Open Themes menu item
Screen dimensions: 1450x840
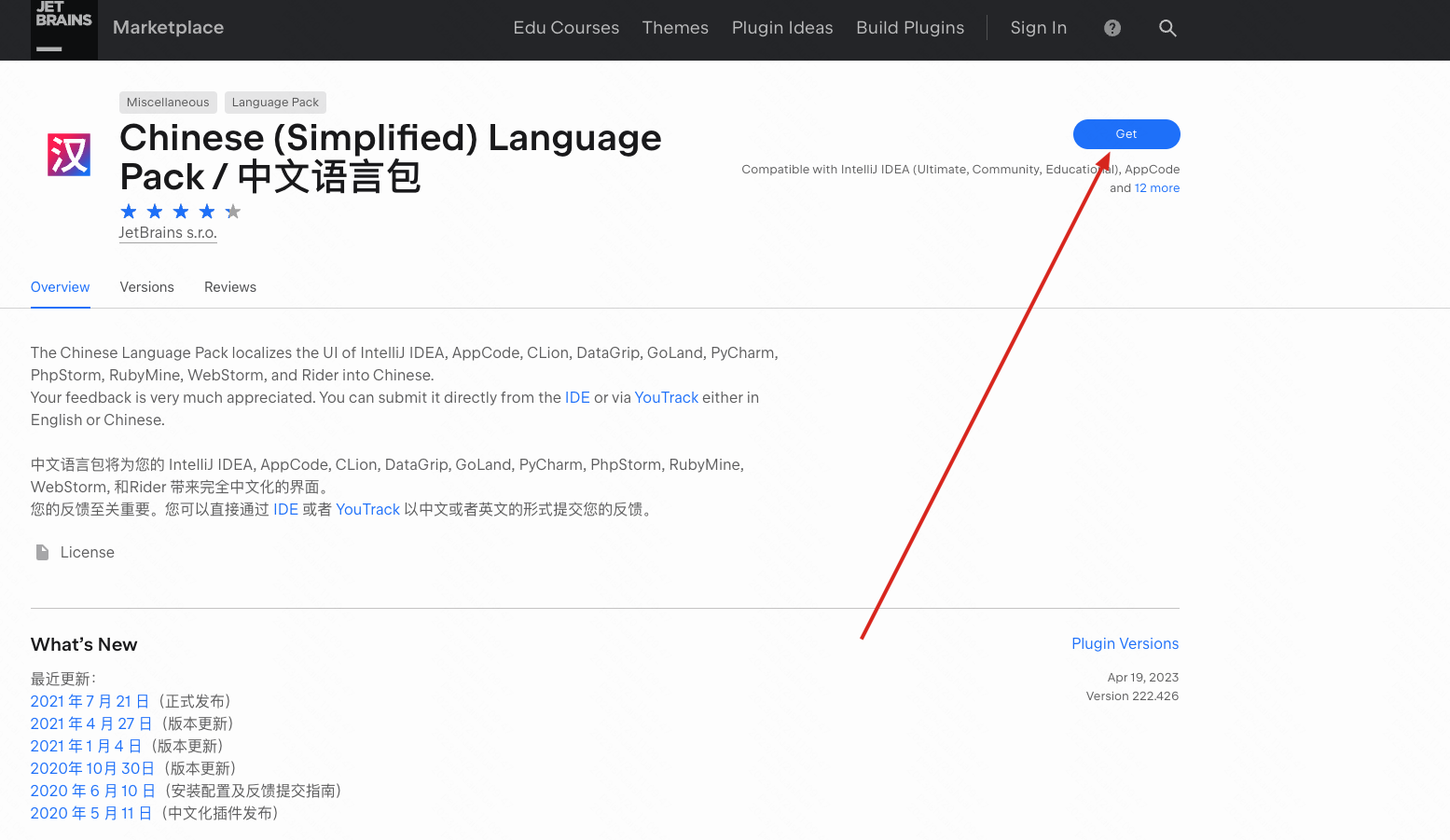coord(675,28)
